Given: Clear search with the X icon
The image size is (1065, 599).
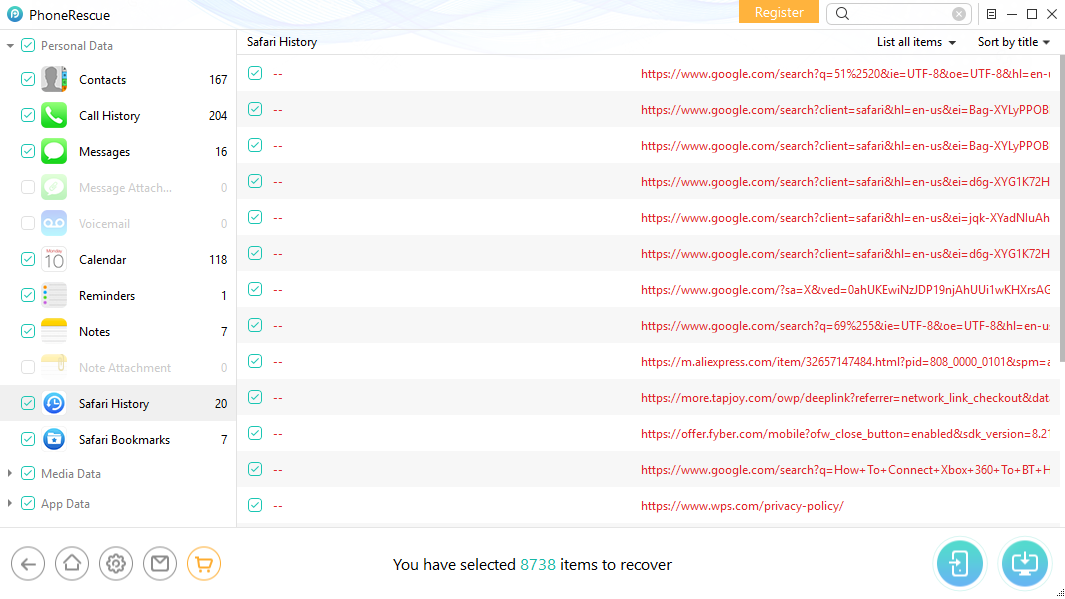Looking at the screenshot, I should tap(959, 14).
